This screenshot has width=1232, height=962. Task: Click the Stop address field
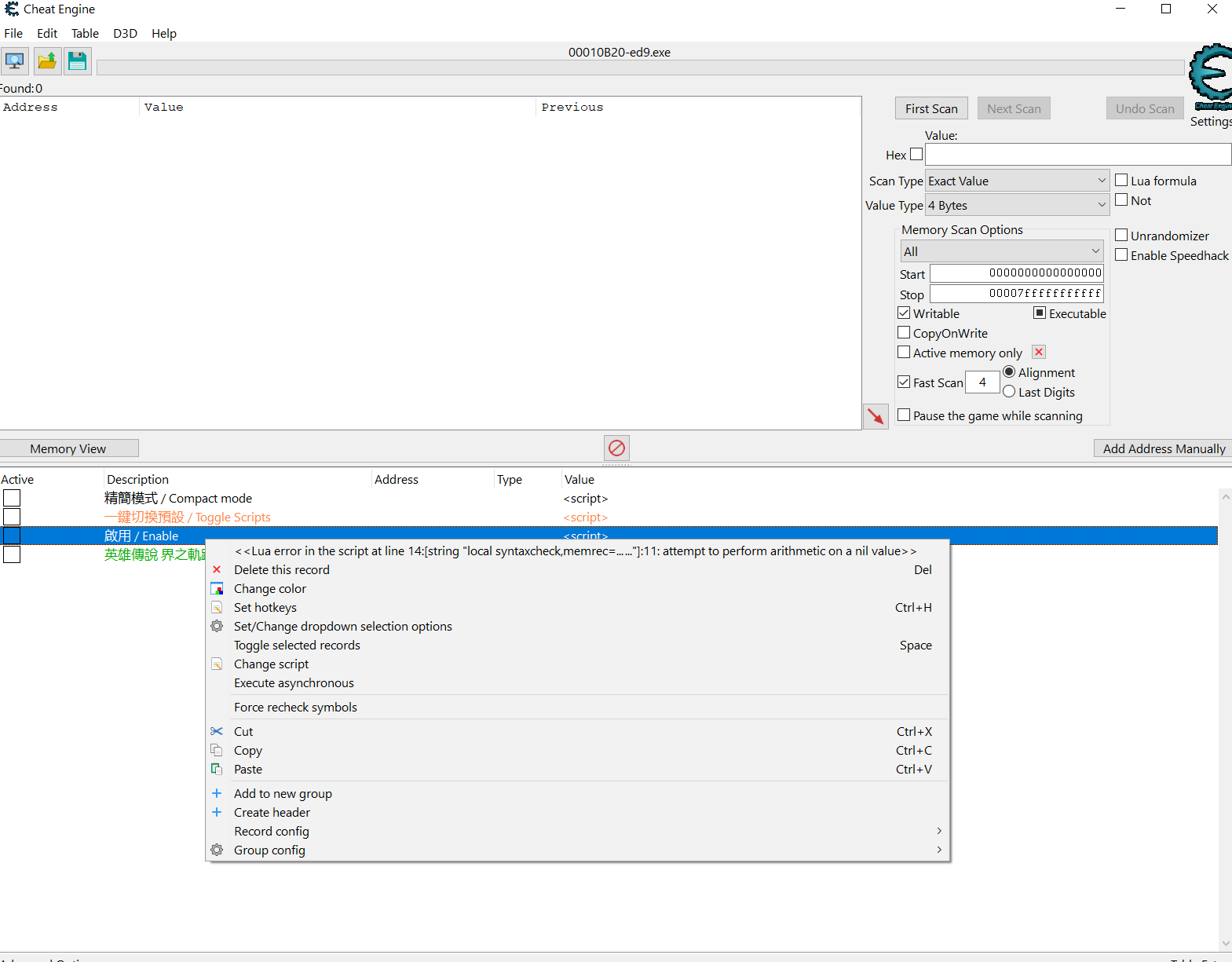[1017, 294]
